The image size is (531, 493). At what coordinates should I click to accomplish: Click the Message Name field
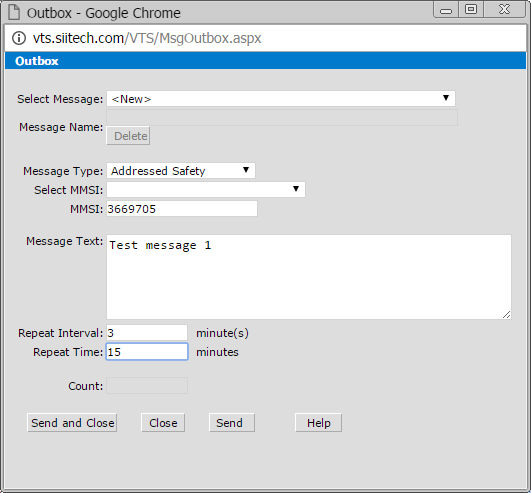coord(282,118)
